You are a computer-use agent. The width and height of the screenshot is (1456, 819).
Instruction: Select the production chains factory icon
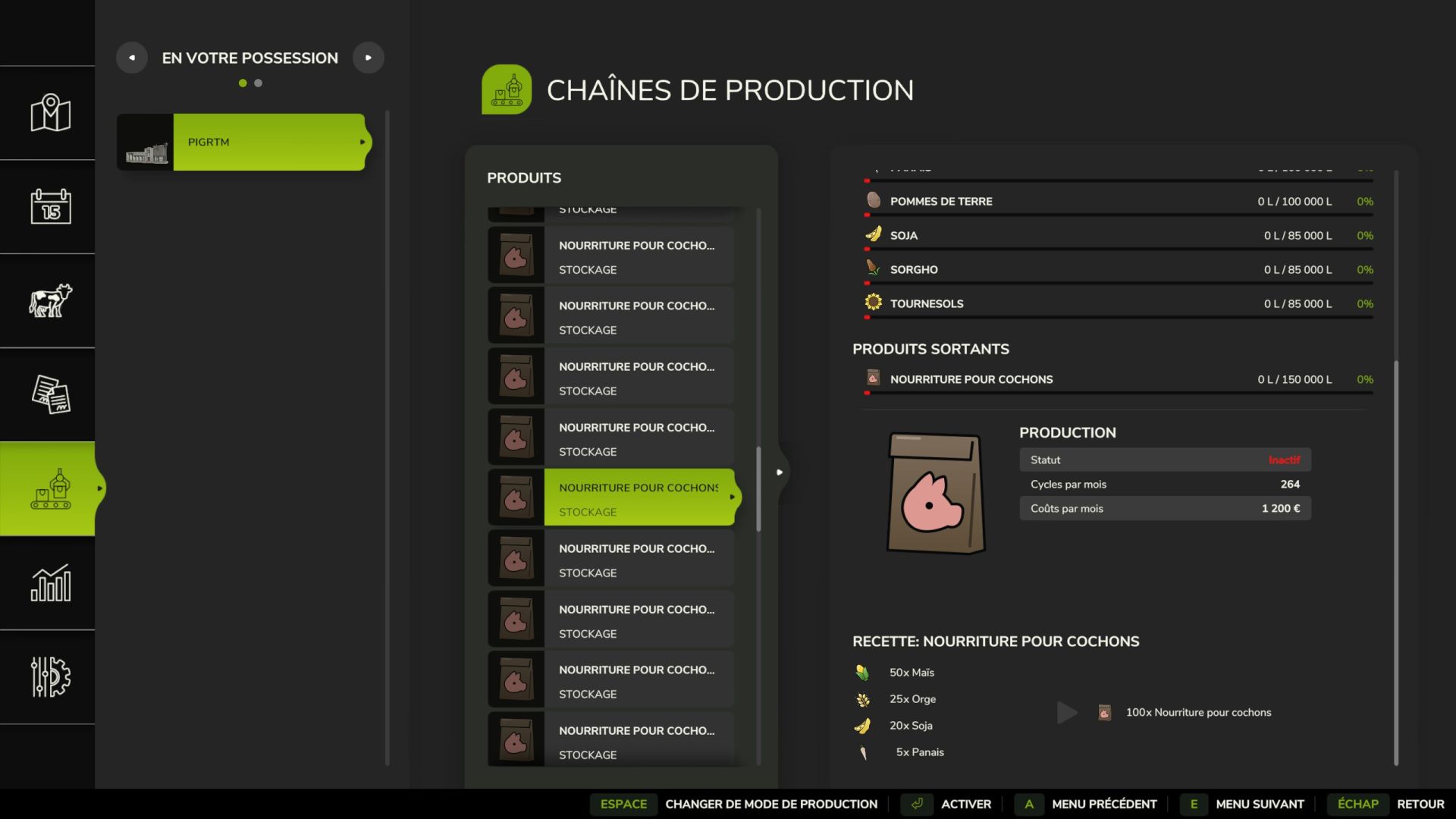coord(50,489)
